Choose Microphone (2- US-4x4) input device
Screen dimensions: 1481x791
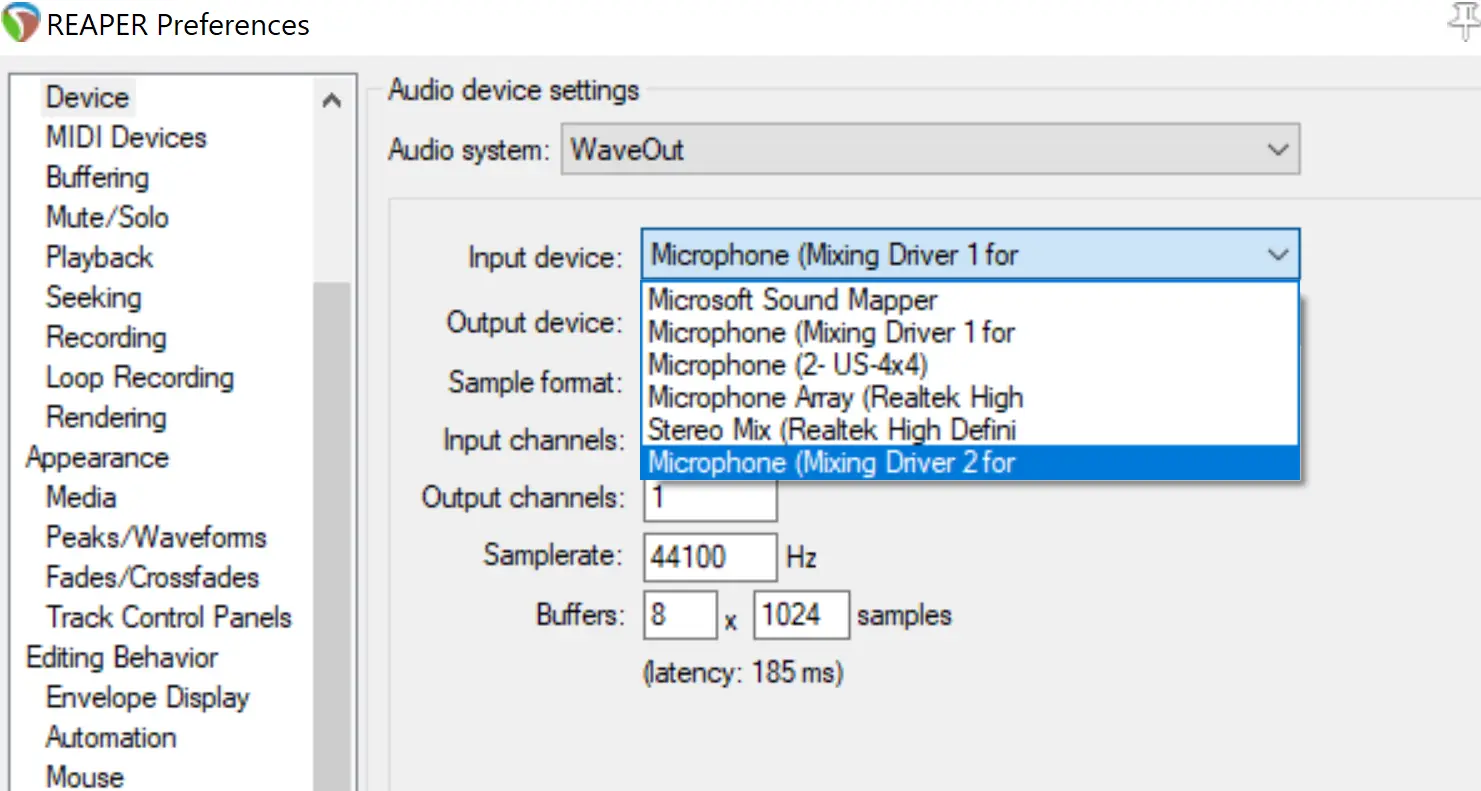[x=787, y=365]
